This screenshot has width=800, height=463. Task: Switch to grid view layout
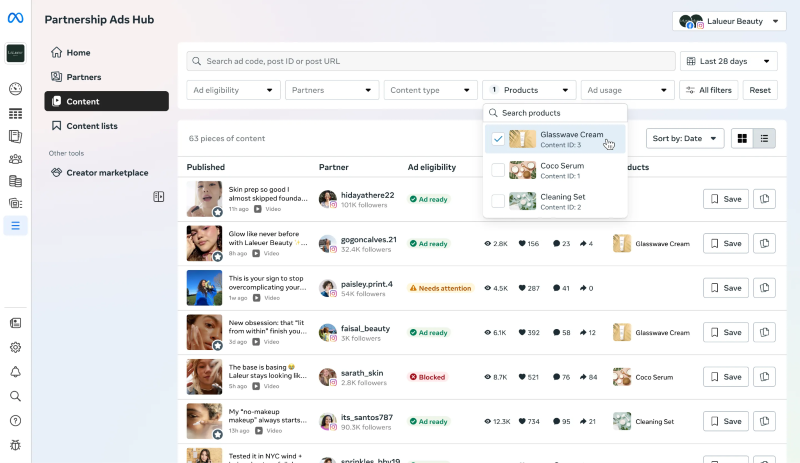[742, 138]
